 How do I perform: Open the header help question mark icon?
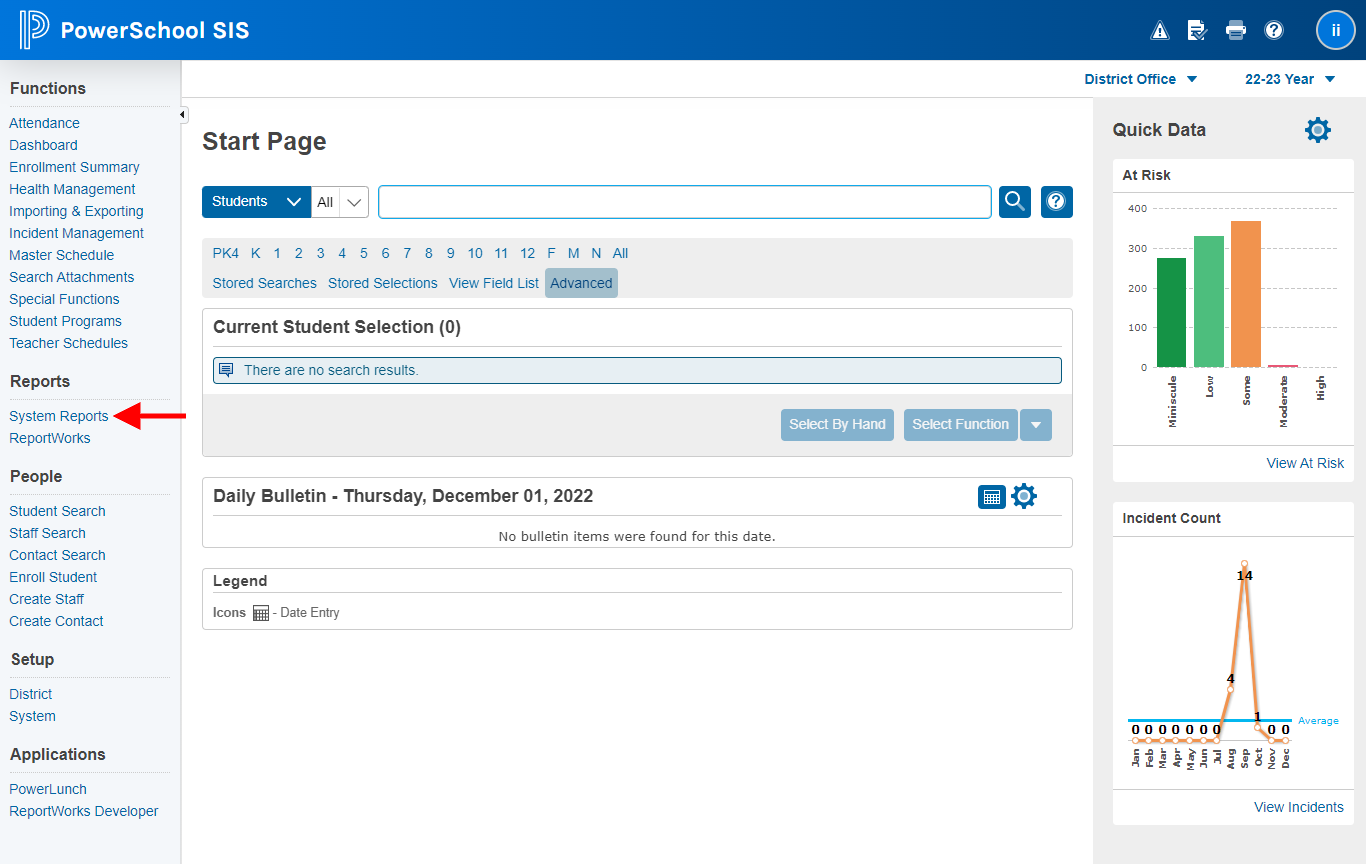pyautogui.click(x=1274, y=30)
